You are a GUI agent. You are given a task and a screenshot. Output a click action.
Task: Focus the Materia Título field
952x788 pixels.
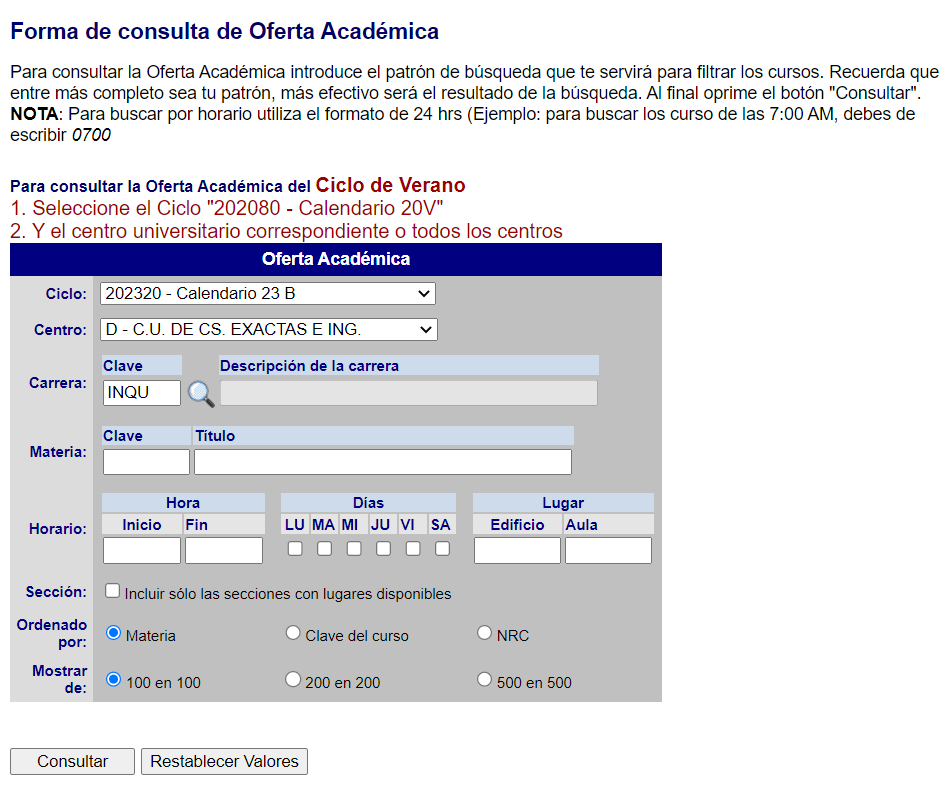click(x=382, y=462)
